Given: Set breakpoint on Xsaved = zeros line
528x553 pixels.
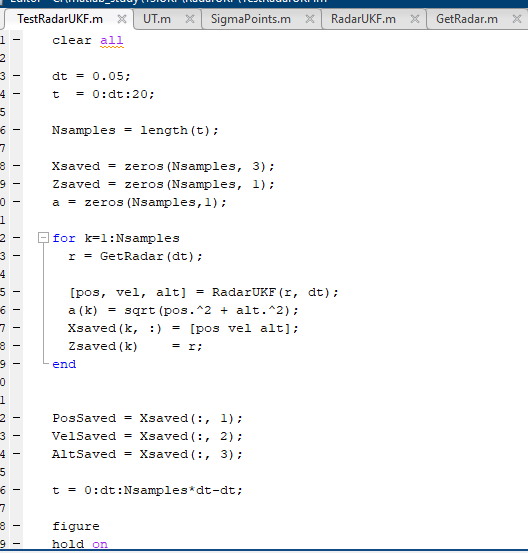Looking at the screenshot, I should pos(17,166).
